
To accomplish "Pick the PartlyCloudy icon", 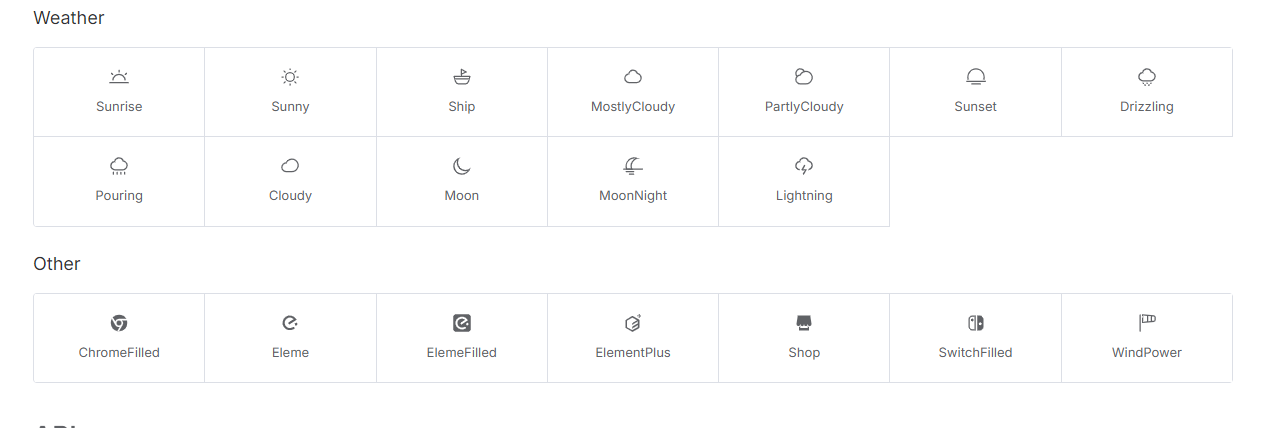I will 804,92.
